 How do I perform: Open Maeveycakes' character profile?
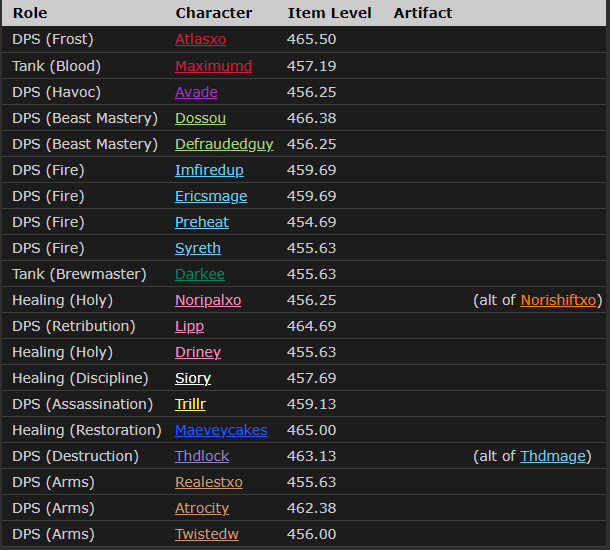221,430
